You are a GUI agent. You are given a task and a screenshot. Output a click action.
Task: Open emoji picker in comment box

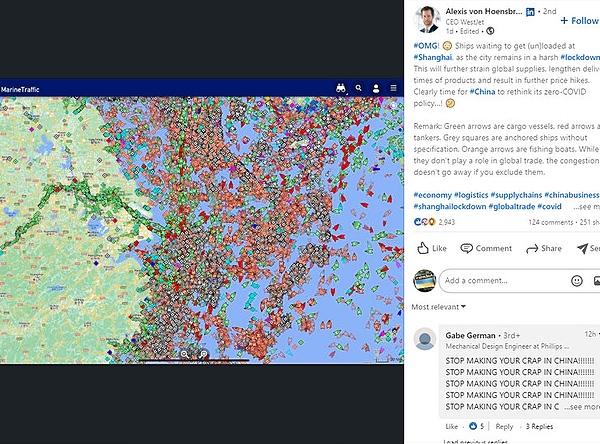(x=577, y=281)
